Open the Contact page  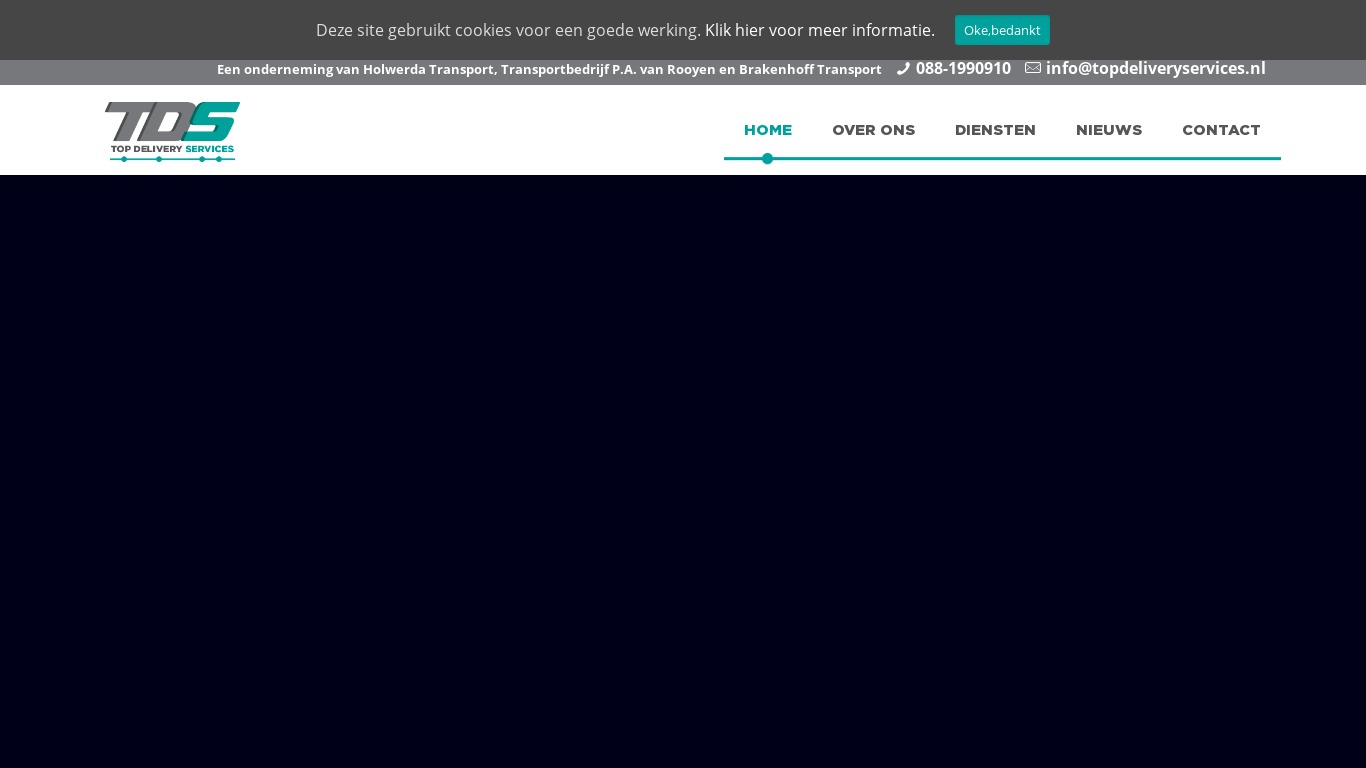(1220, 130)
